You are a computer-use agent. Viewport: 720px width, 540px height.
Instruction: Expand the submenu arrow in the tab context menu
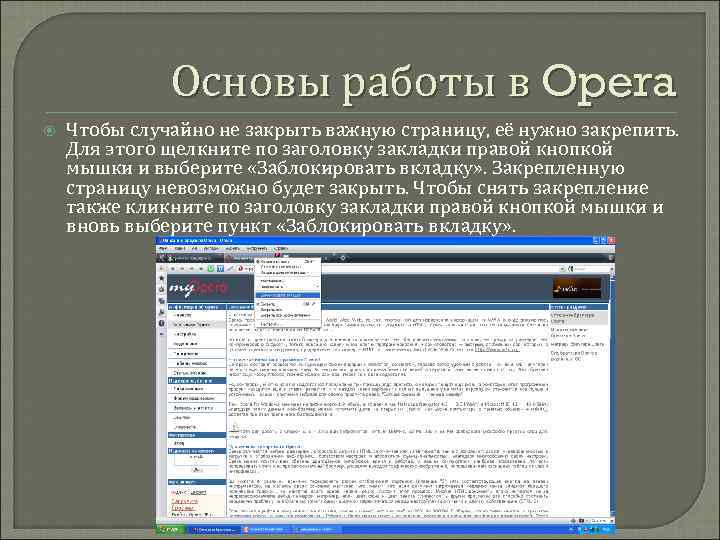click(316, 286)
